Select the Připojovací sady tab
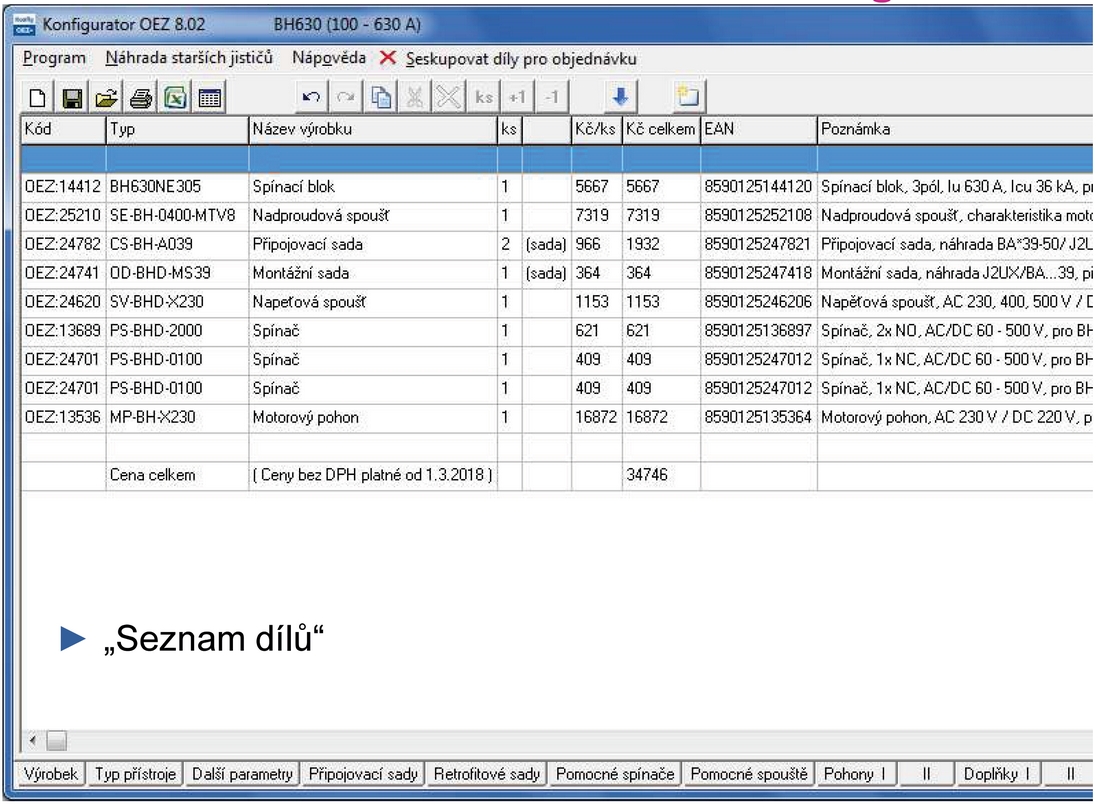This screenshot has width=1100, height=807. coord(363,774)
